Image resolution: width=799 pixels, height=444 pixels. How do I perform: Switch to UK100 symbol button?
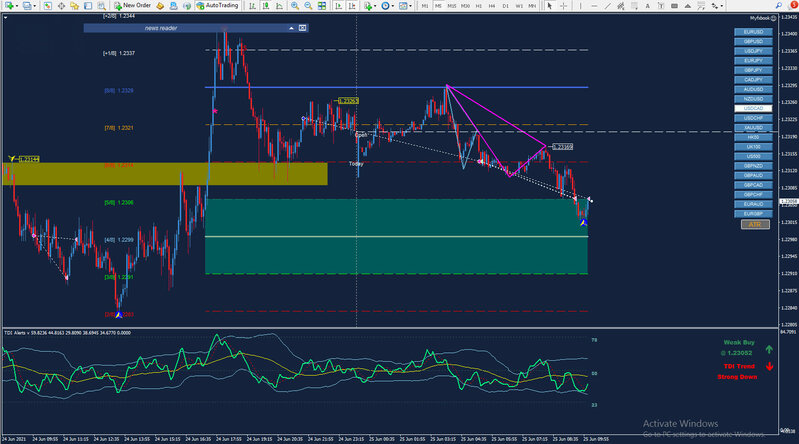[x=753, y=147]
